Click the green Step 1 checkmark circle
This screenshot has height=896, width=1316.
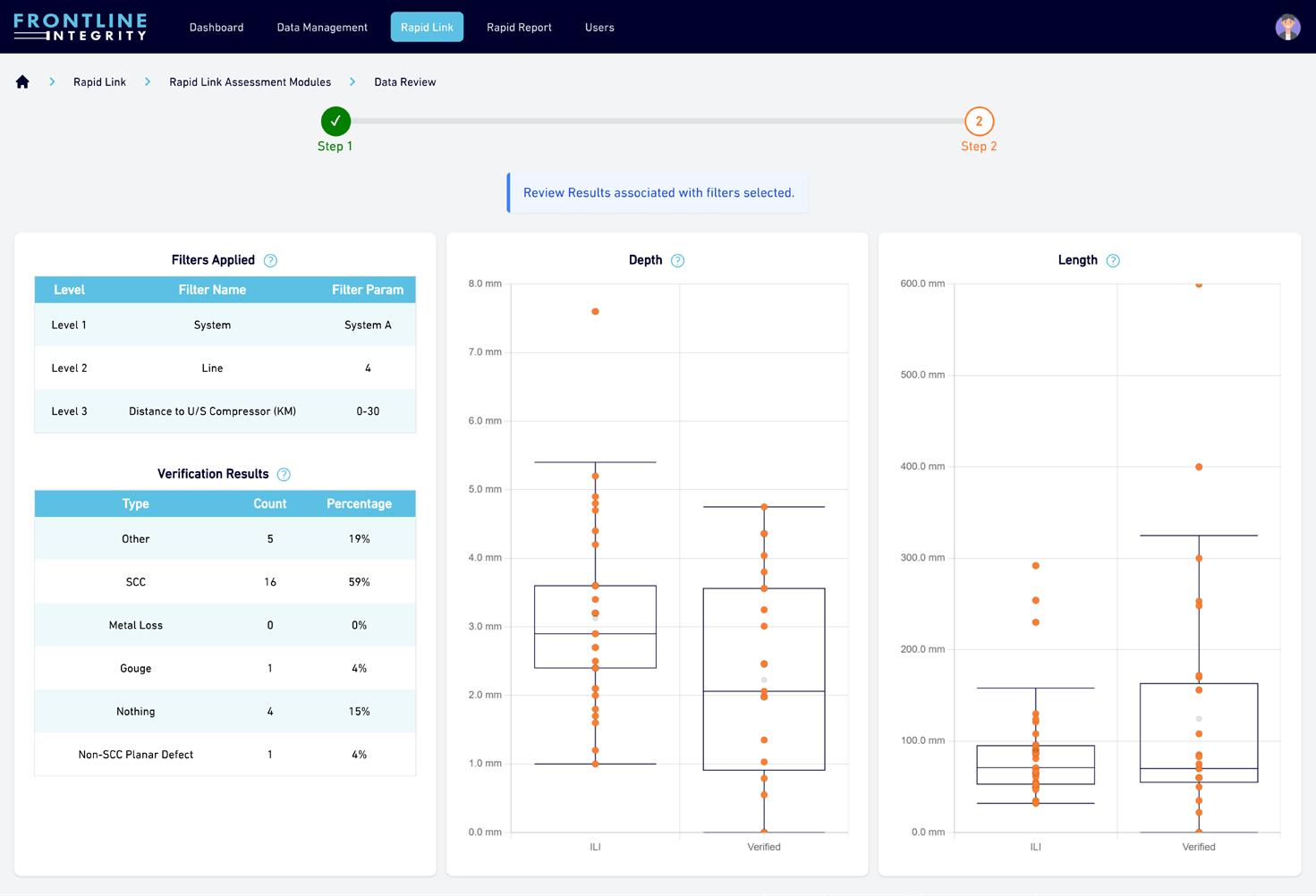click(x=335, y=121)
